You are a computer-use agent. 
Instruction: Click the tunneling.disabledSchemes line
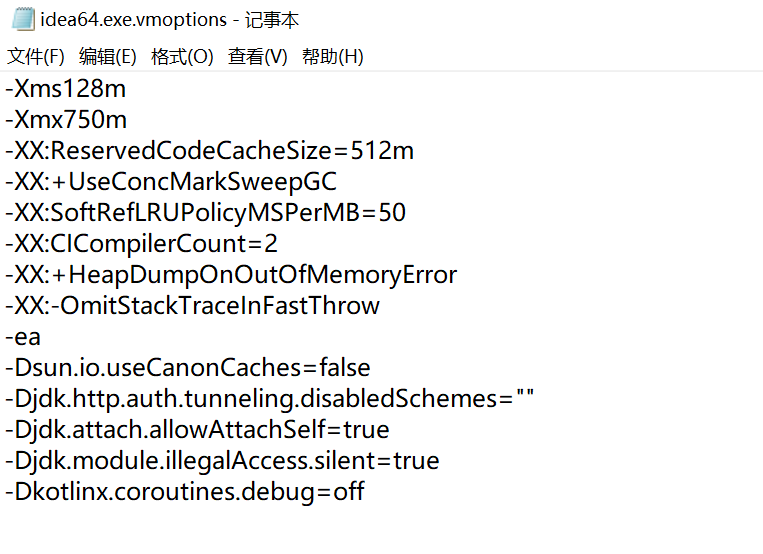(270, 399)
